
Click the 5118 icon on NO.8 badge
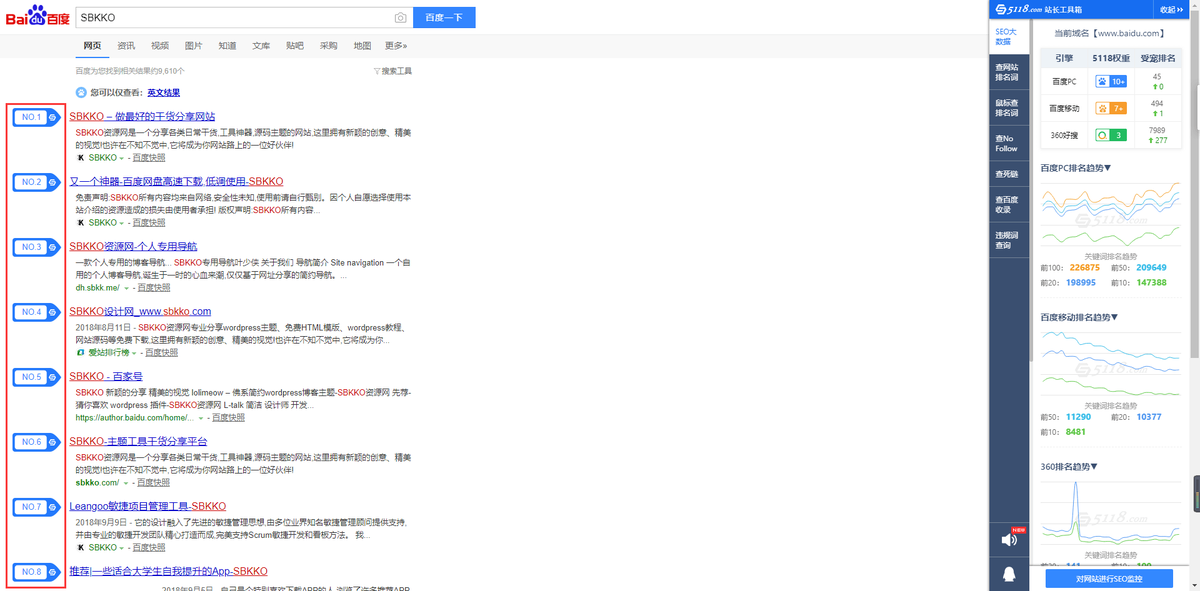52,573
